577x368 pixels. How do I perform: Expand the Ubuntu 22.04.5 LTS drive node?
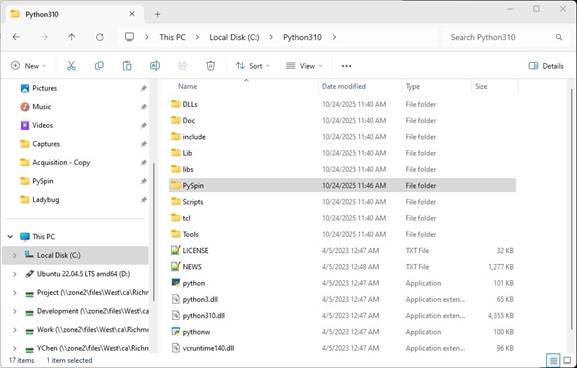14,274
